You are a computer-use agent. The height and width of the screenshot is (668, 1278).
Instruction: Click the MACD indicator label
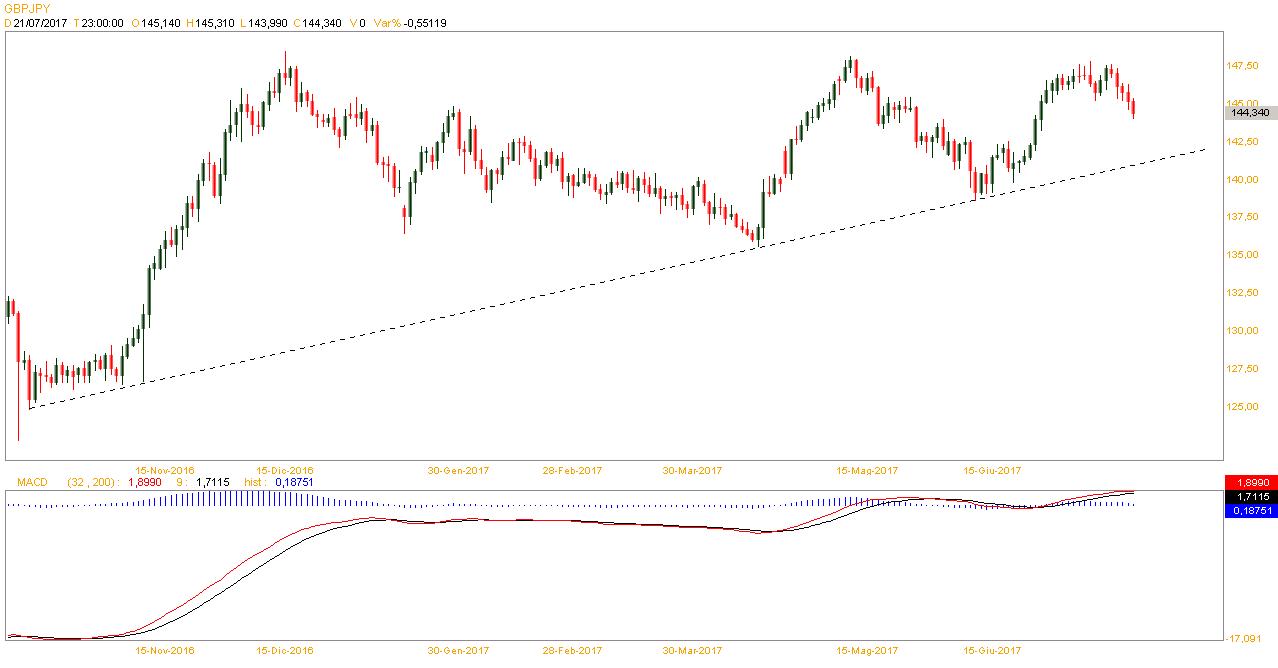[x=32, y=482]
